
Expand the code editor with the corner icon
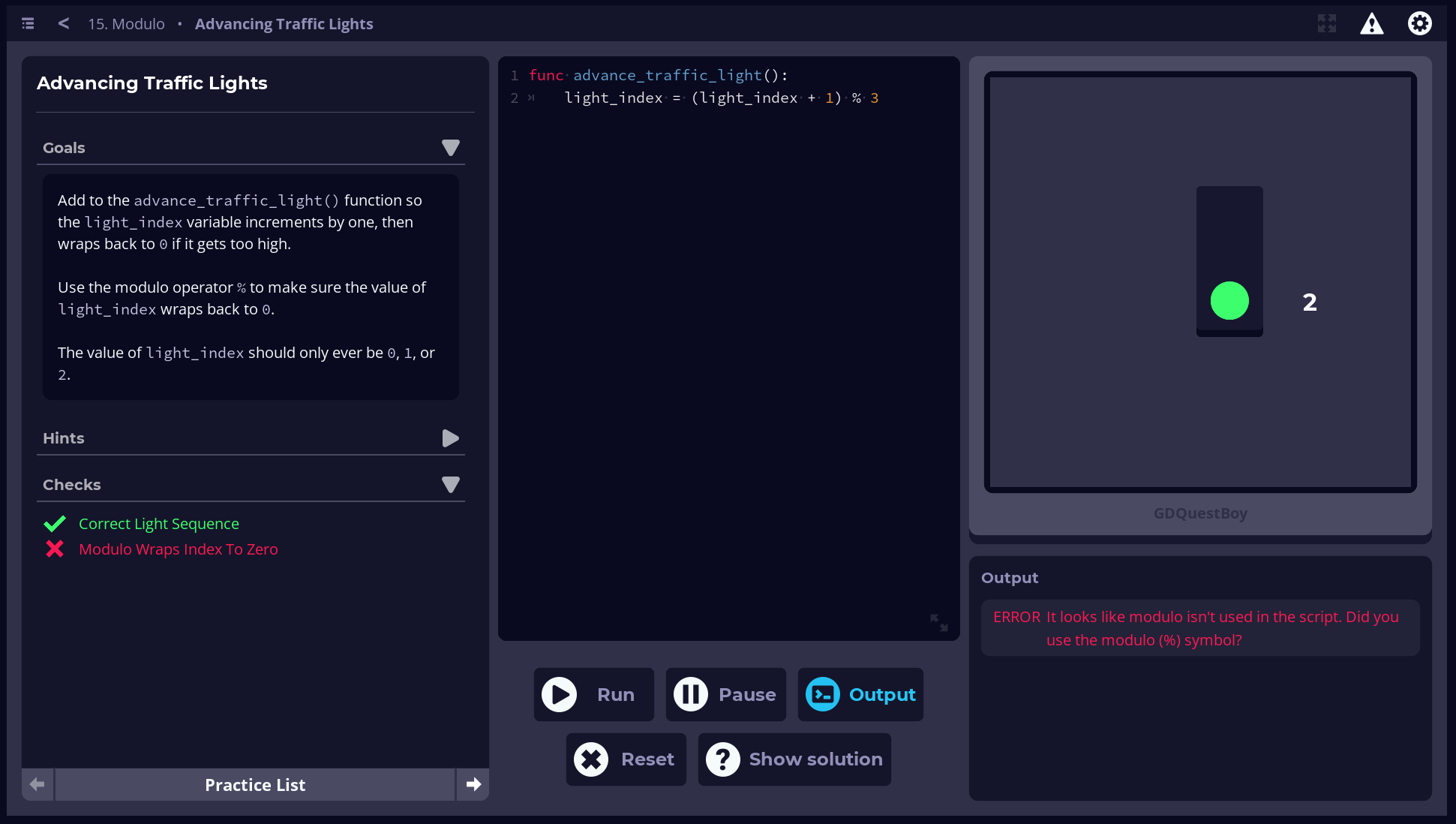coord(938,622)
